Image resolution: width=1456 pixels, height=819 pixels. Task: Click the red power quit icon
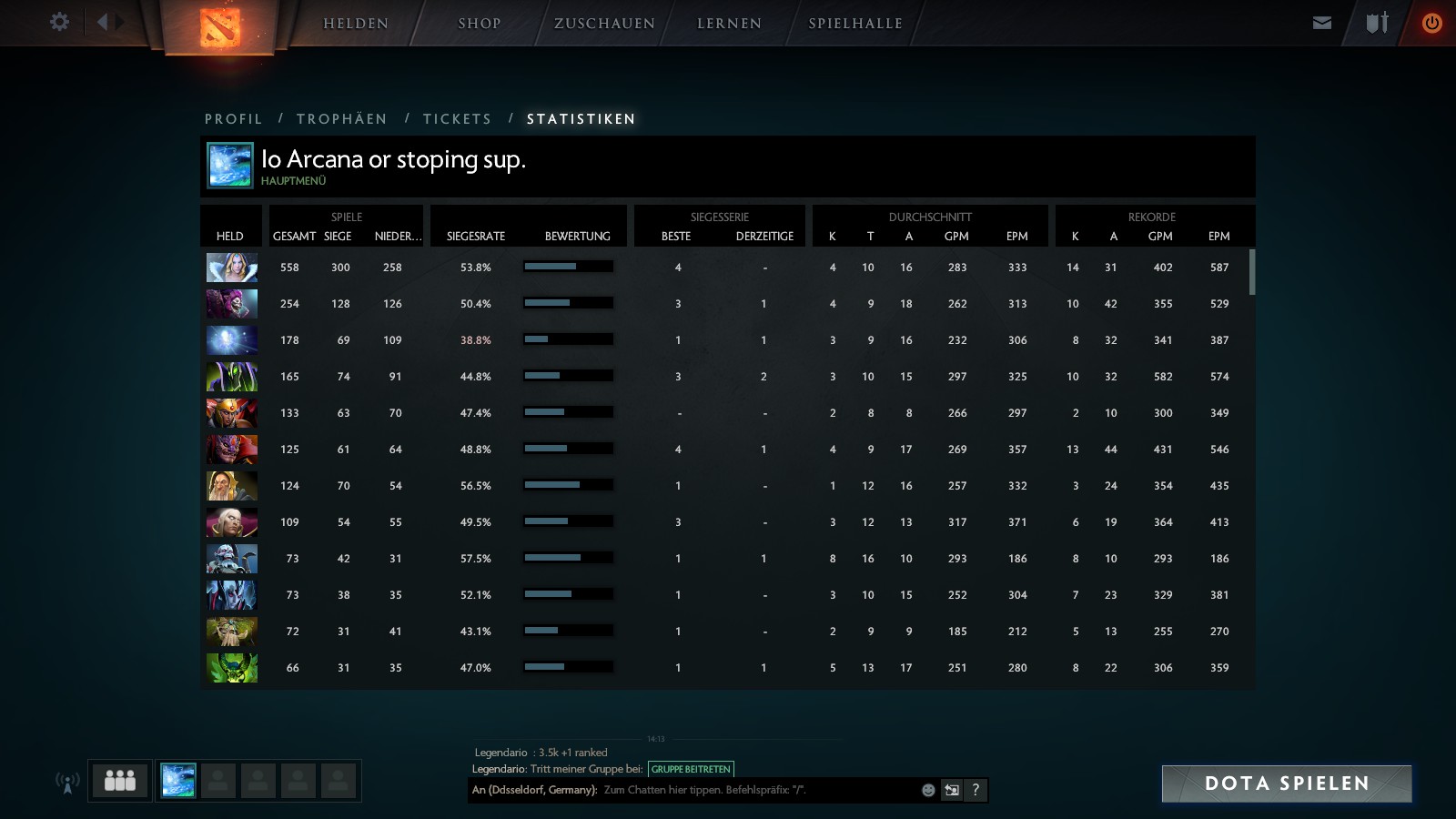(x=1431, y=23)
